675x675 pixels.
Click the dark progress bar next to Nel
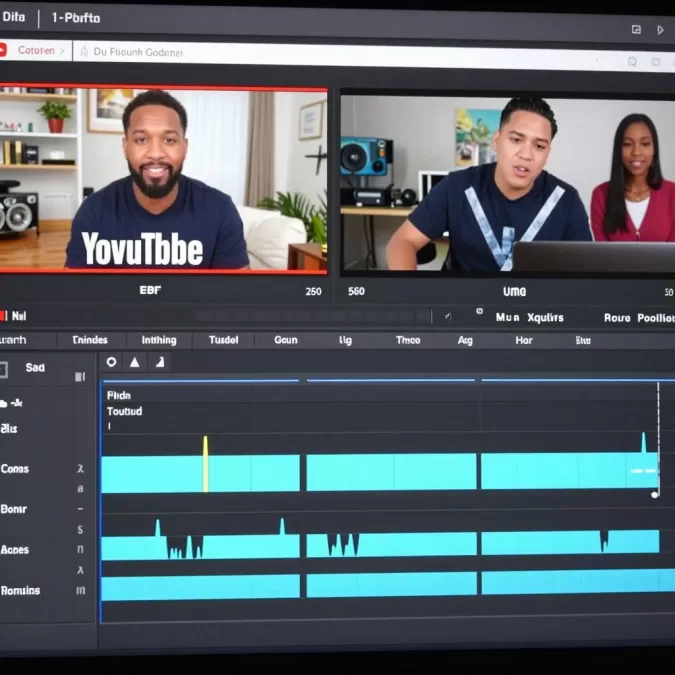point(313,316)
